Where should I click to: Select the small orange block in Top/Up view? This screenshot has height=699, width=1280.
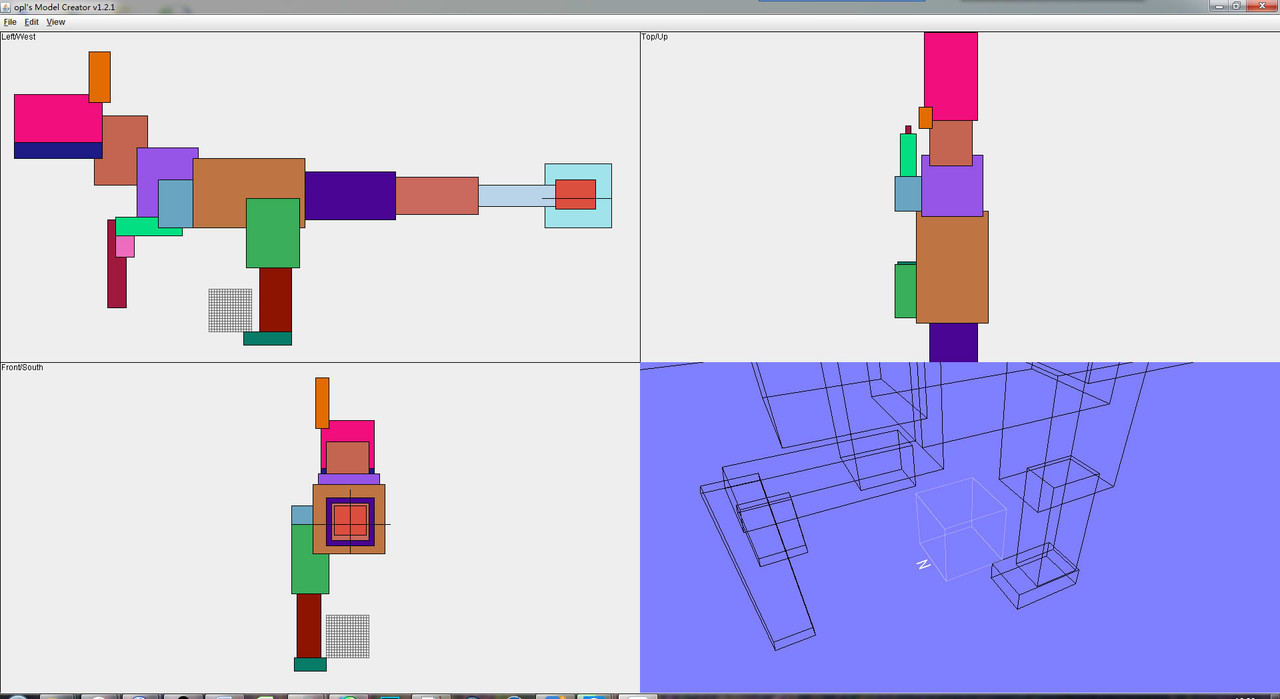click(x=925, y=117)
